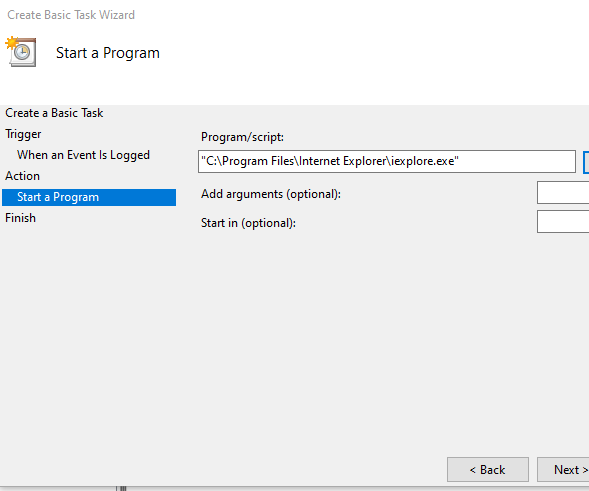Viewport: 589px width, 491px height.
Task: Select When an Event Is Logged step
Action: click(x=83, y=155)
